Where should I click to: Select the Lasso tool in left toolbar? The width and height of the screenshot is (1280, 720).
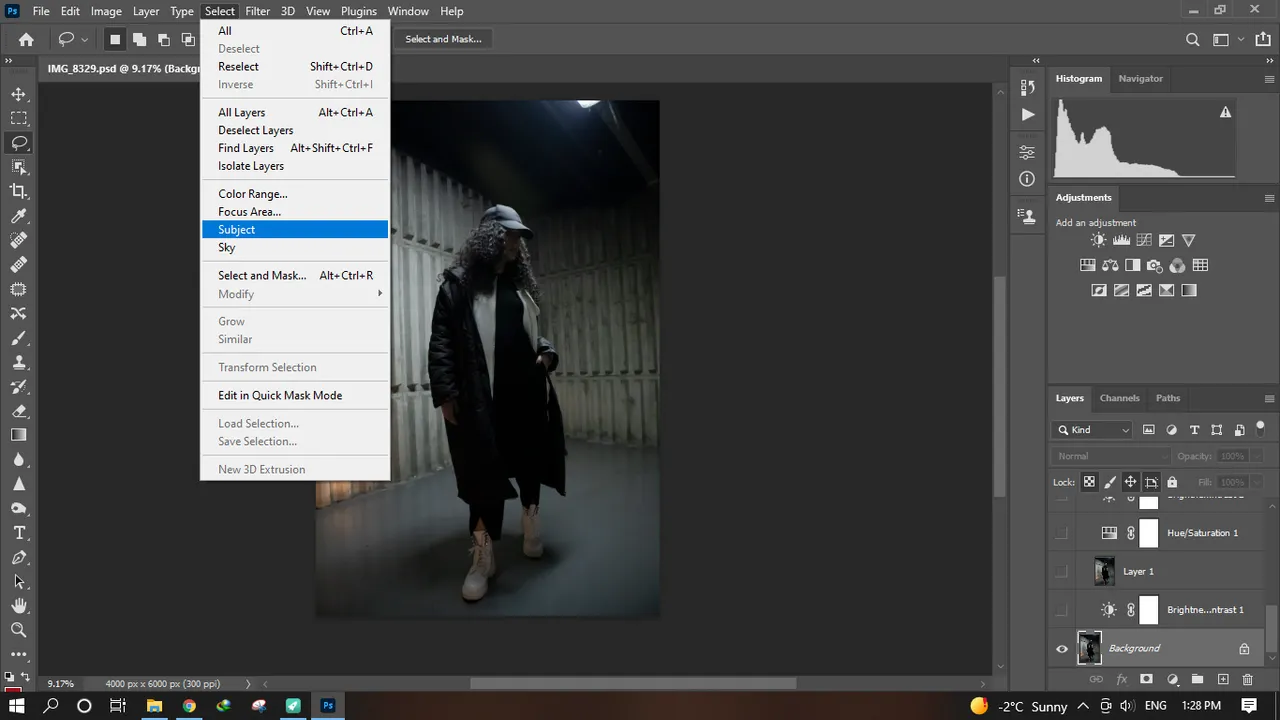pyautogui.click(x=18, y=143)
